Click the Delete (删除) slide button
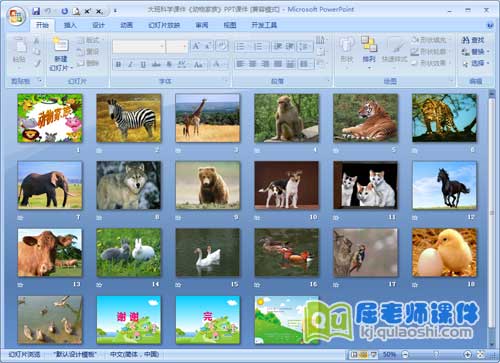Viewport: 500px width, 363px height. pos(88,63)
